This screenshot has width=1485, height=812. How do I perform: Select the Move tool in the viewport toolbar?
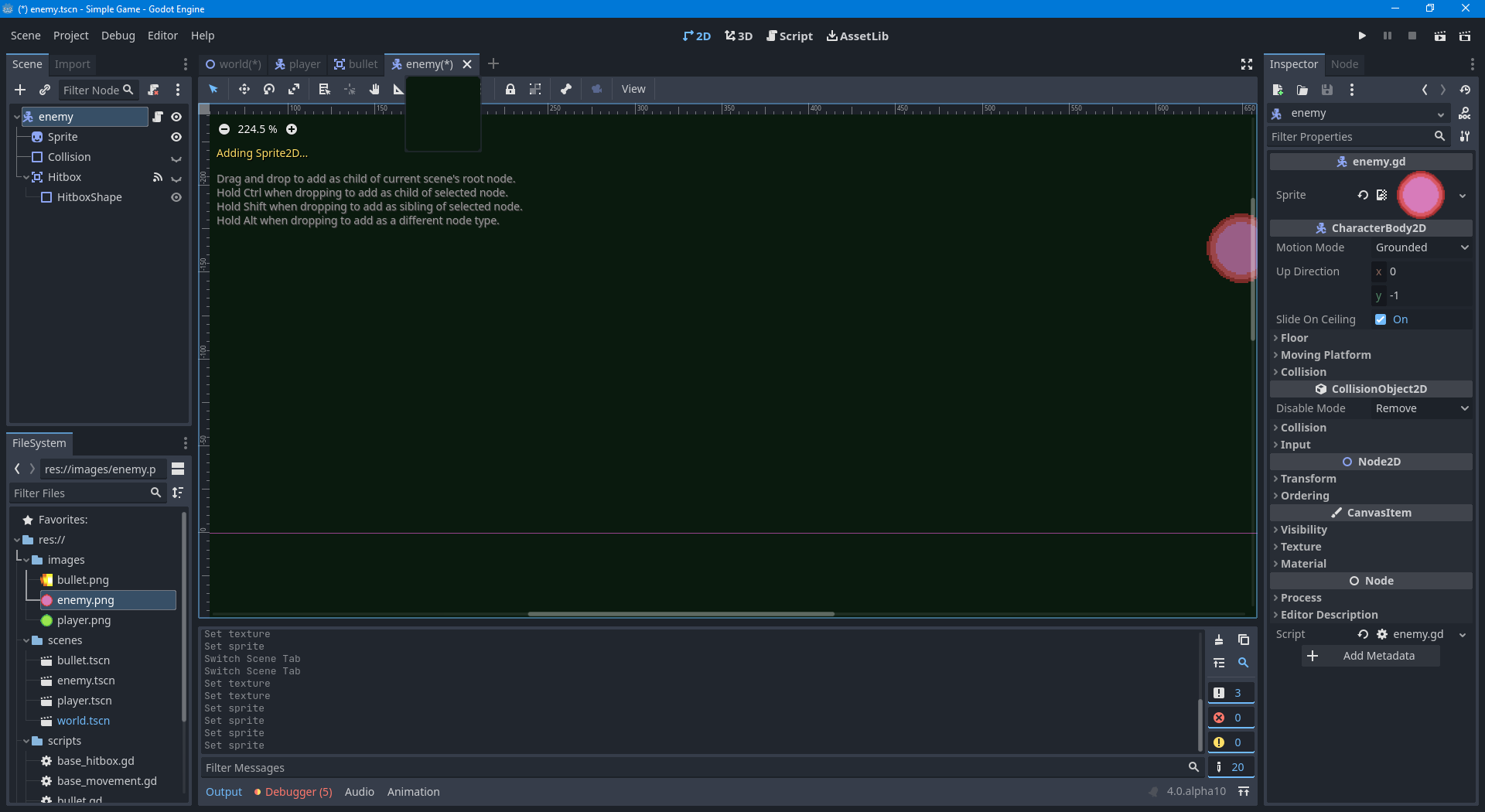point(244,89)
